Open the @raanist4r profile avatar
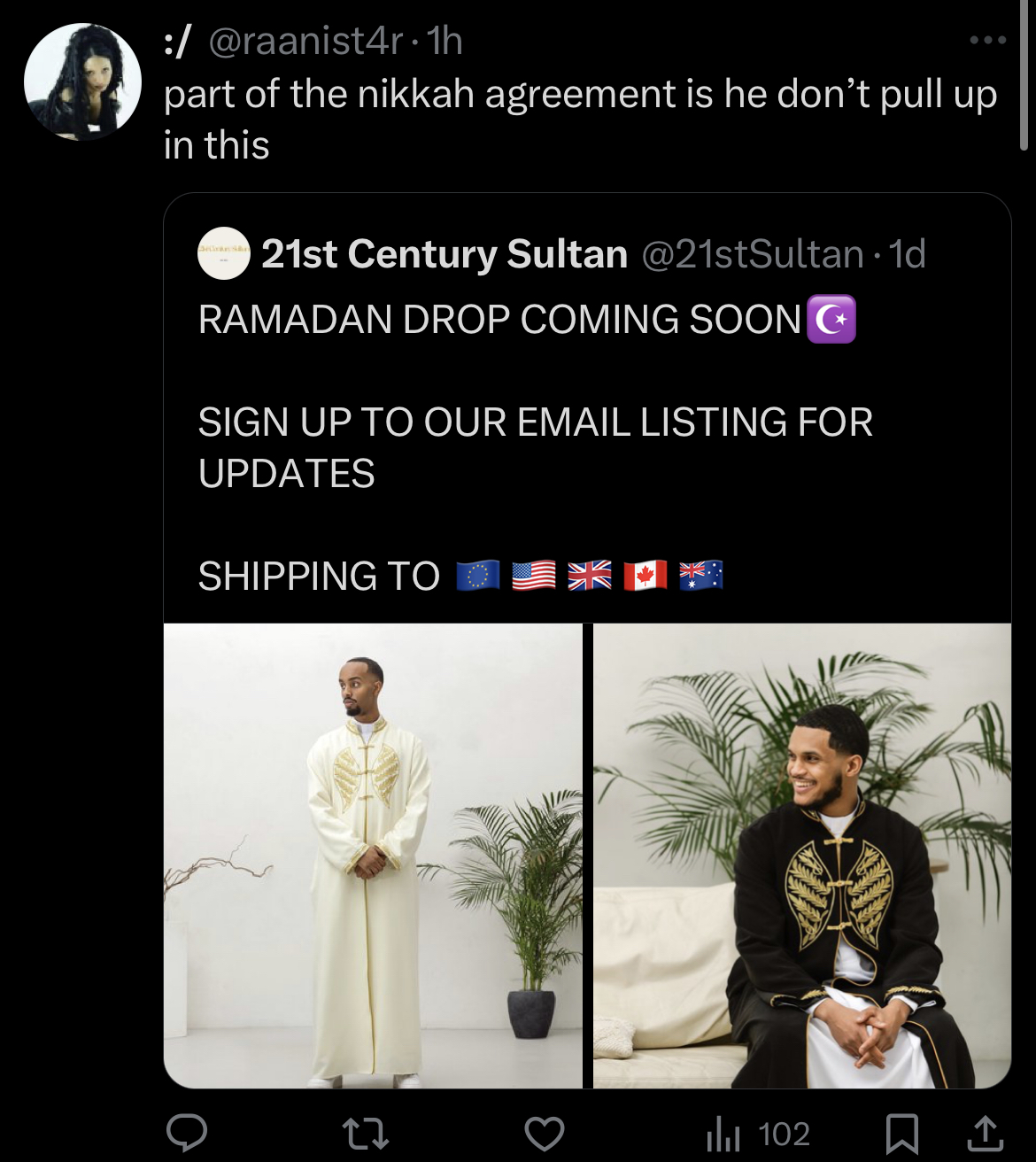Image resolution: width=1036 pixels, height=1162 pixels. click(x=82, y=81)
